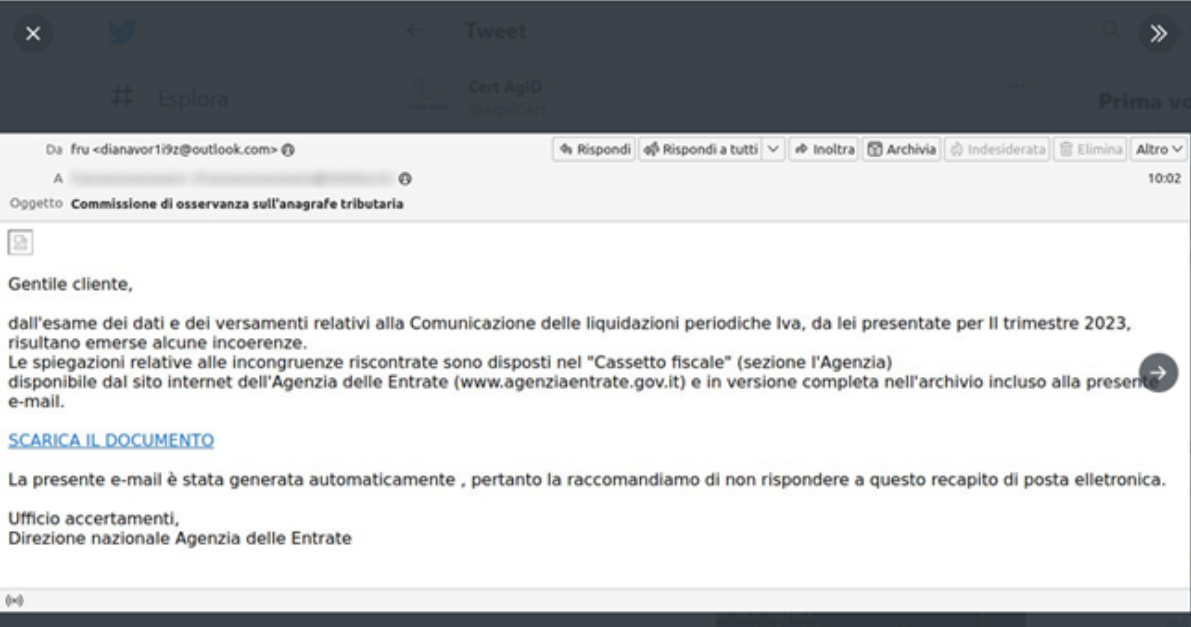
Task: Select the Esplora menu label
Action: tap(193, 99)
